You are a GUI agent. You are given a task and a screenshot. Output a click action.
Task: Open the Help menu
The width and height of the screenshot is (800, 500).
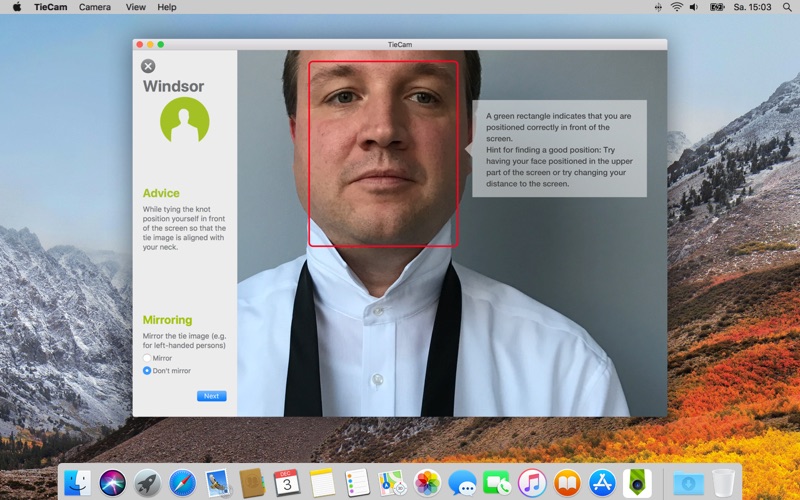pos(167,7)
